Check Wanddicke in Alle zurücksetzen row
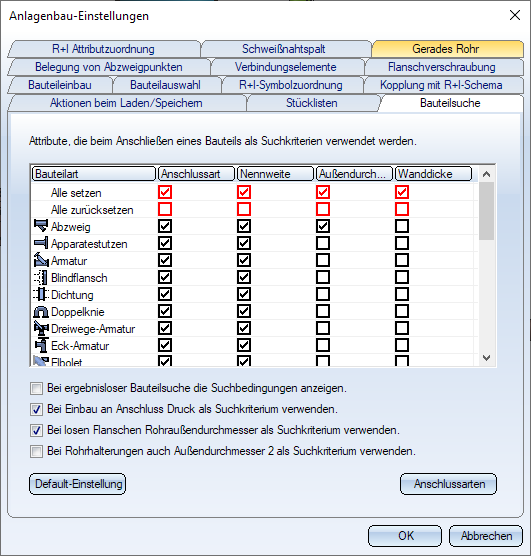Viewport: 531px width, 556px height. [402, 209]
